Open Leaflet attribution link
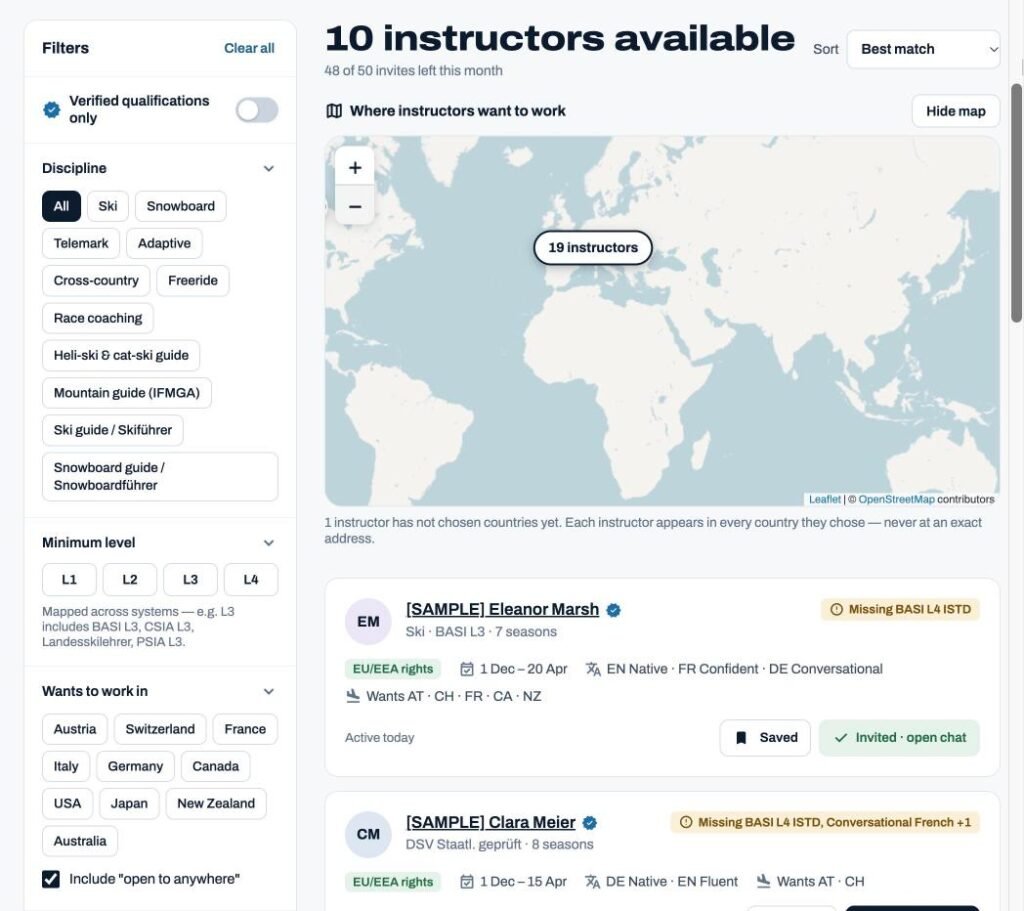Screen dimensions: 1024x911 [825, 500]
